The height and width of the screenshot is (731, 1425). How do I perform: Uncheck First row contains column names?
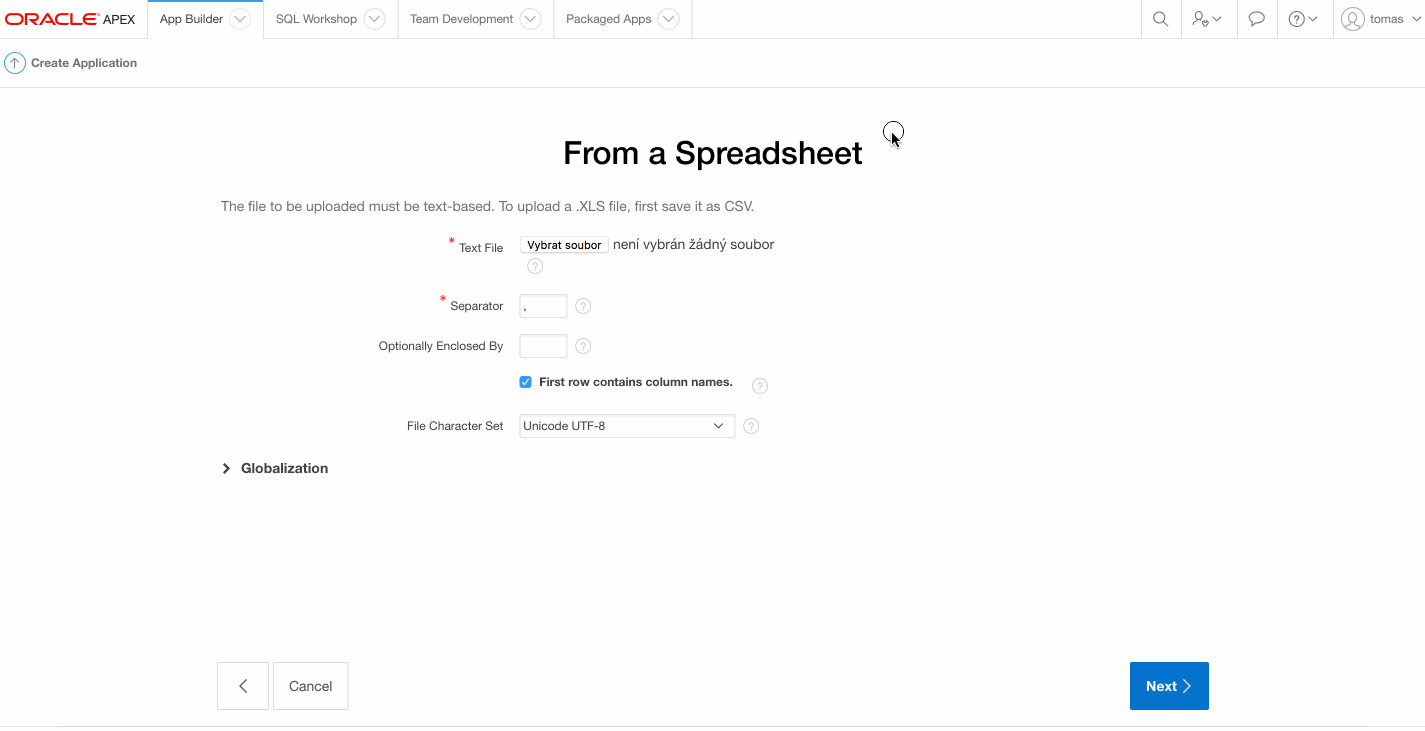(x=525, y=382)
